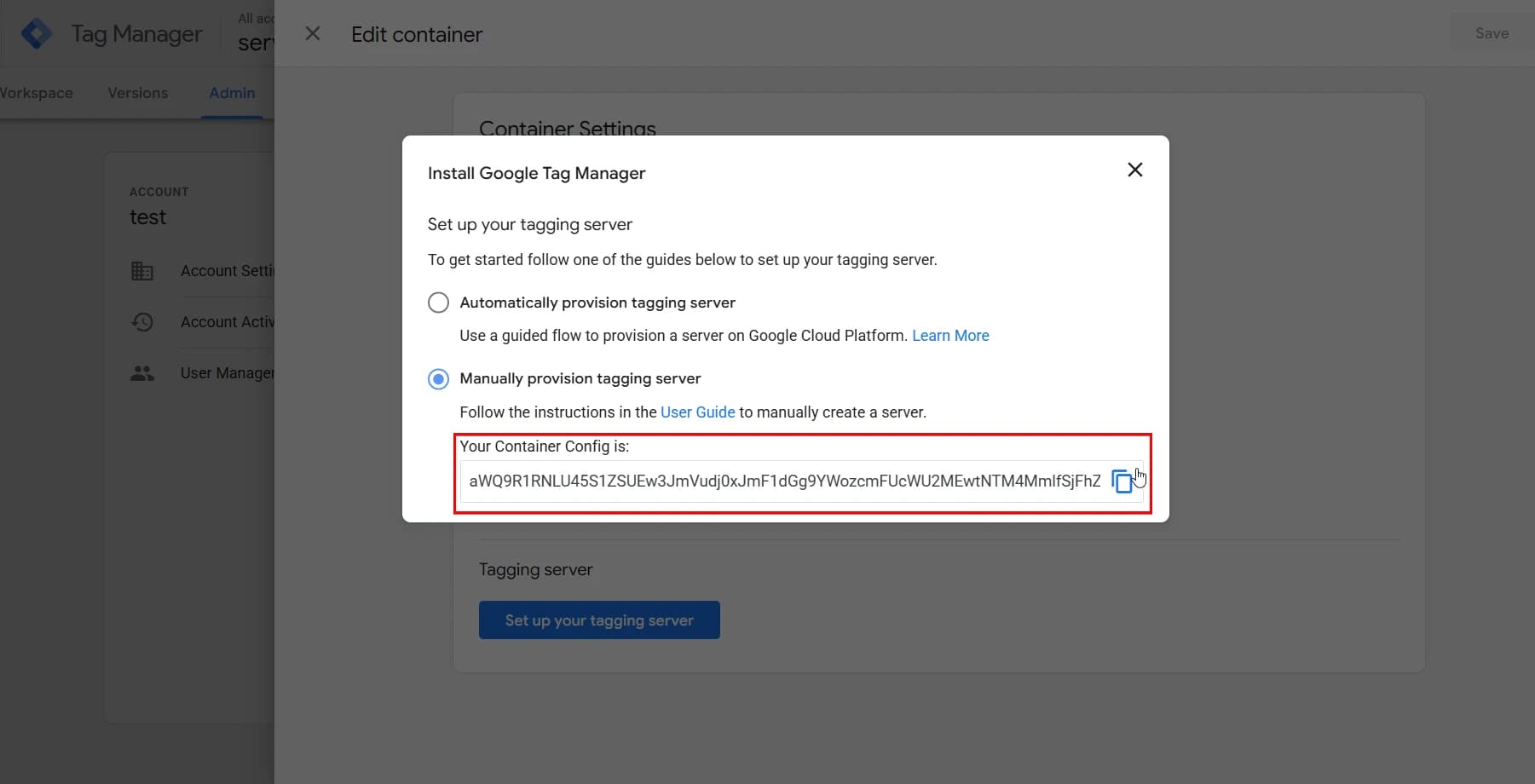Open the Versions tab
1535x784 pixels.
tap(137, 93)
